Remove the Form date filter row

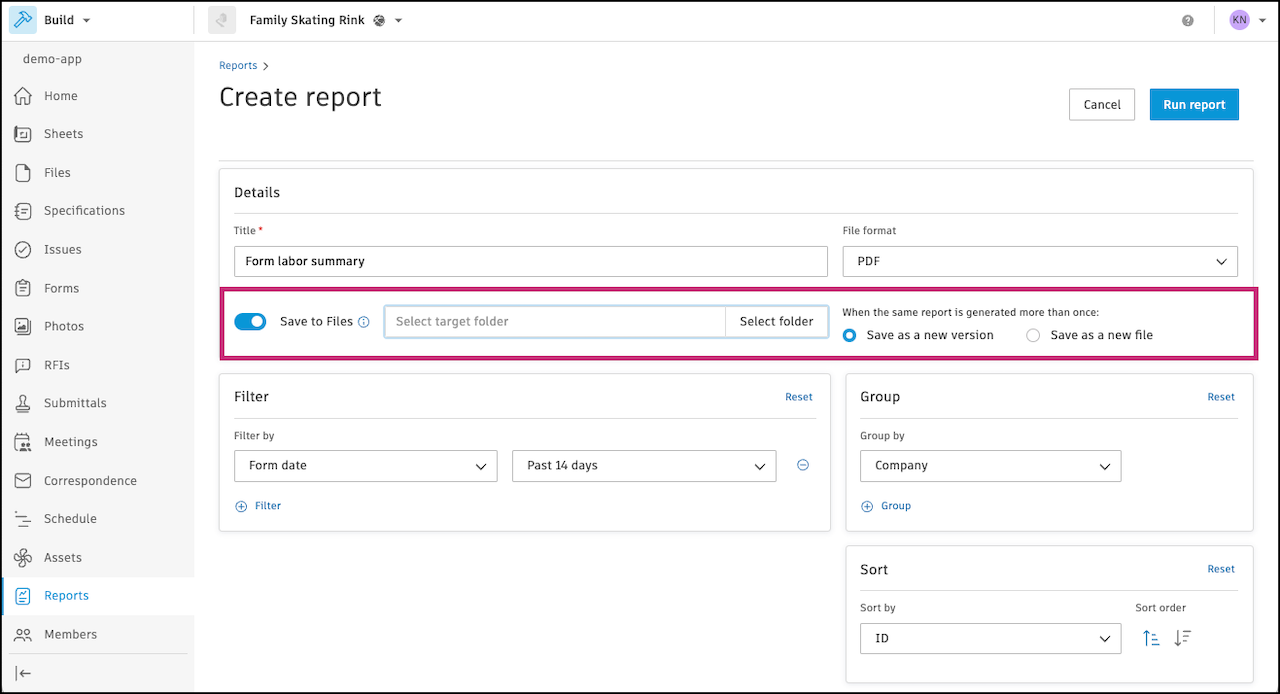pos(802,465)
